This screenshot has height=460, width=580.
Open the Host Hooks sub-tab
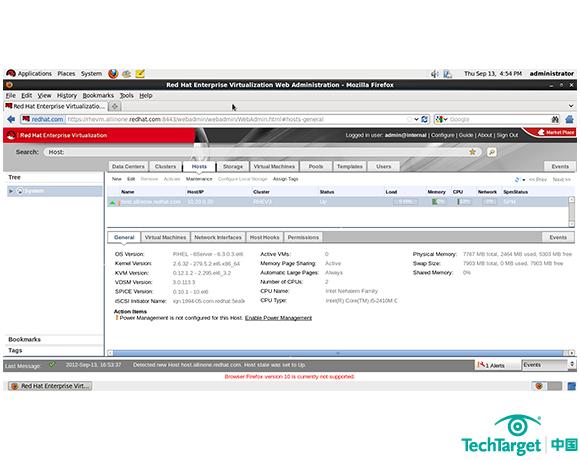(x=264, y=237)
